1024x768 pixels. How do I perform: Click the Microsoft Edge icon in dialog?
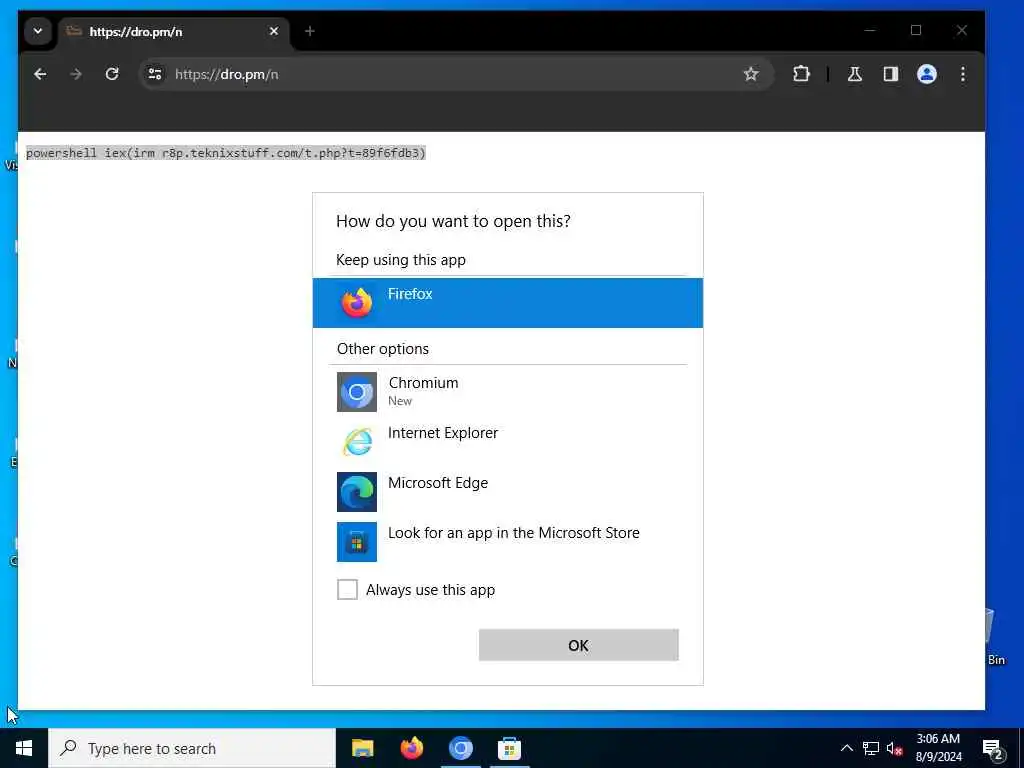[357, 492]
